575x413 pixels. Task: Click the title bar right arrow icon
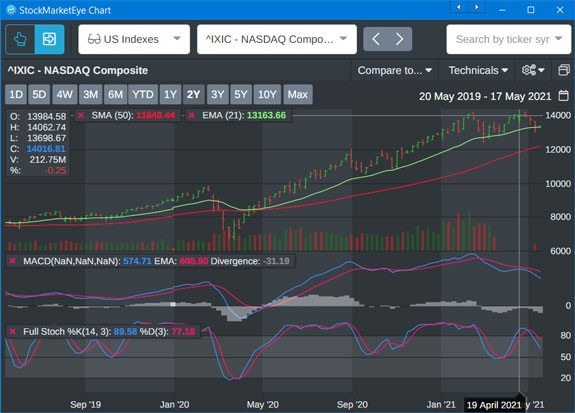click(x=476, y=7)
